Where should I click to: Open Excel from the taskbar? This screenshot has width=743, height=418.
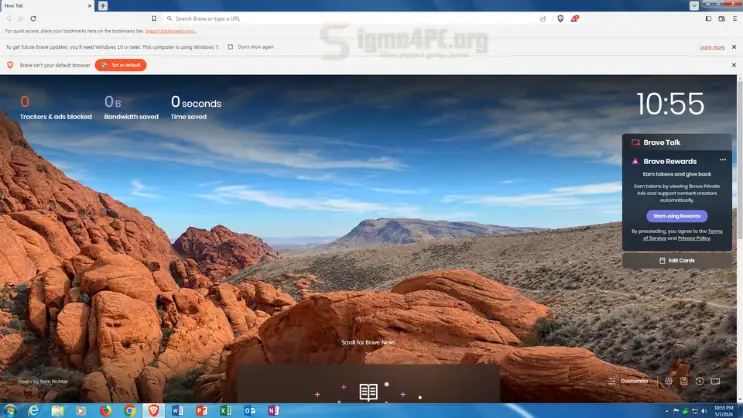tap(226, 410)
